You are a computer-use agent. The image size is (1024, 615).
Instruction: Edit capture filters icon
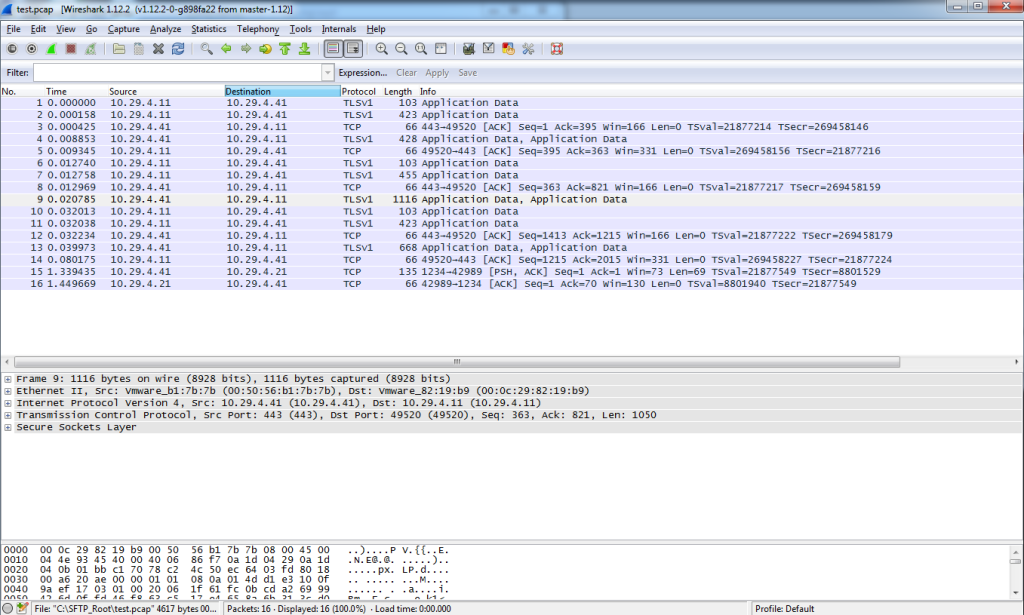click(468, 49)
